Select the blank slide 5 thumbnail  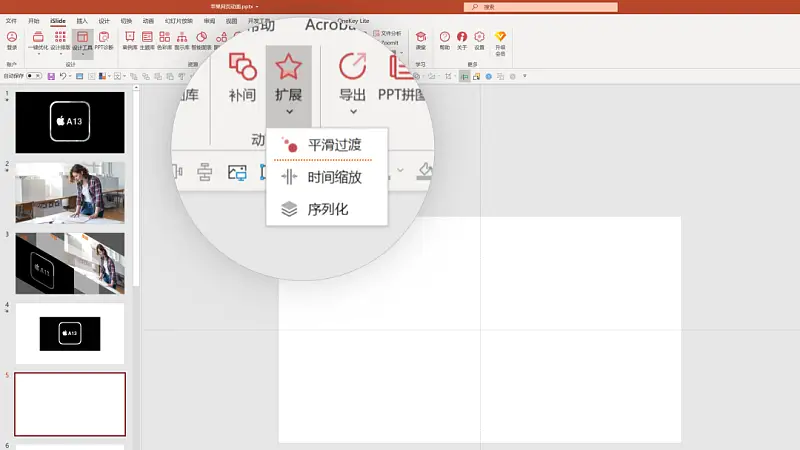70,404
